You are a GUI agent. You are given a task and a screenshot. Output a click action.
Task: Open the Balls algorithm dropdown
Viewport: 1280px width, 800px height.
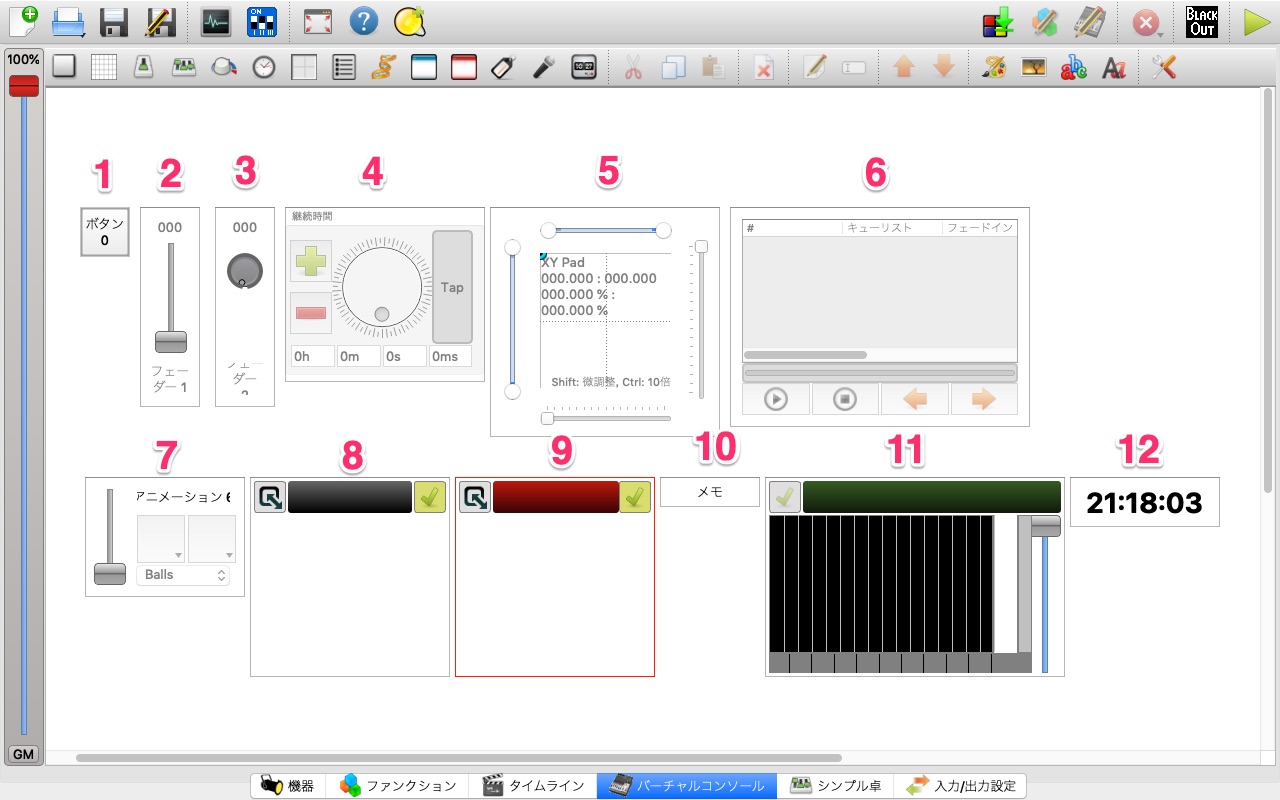point(183,575)
